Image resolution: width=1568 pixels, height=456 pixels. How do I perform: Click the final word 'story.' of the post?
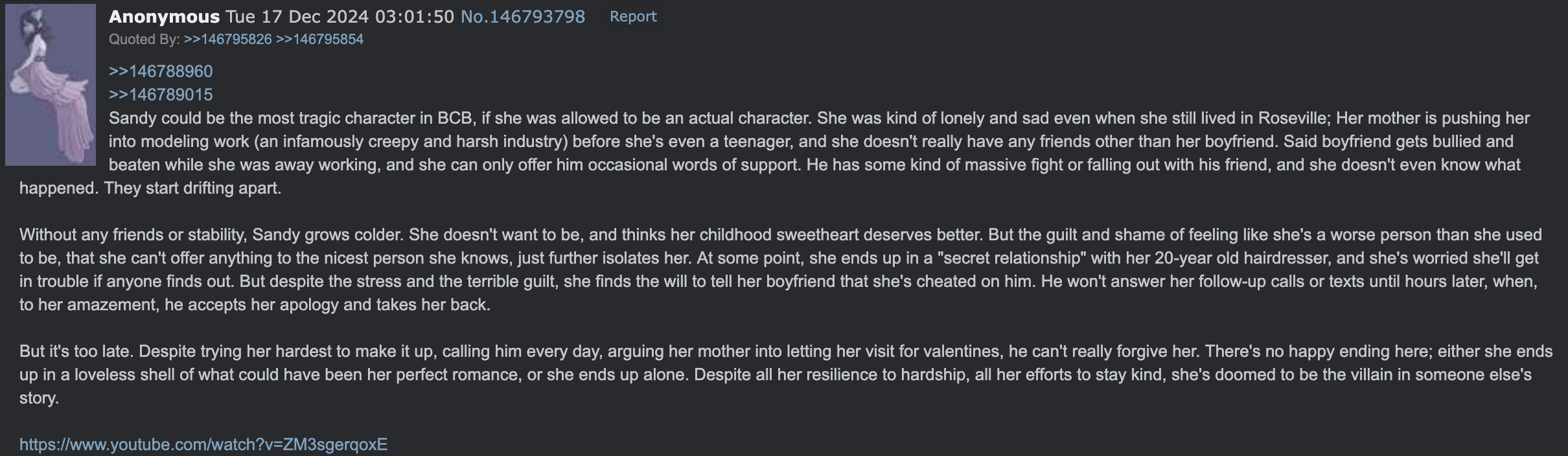coord(39,398)
